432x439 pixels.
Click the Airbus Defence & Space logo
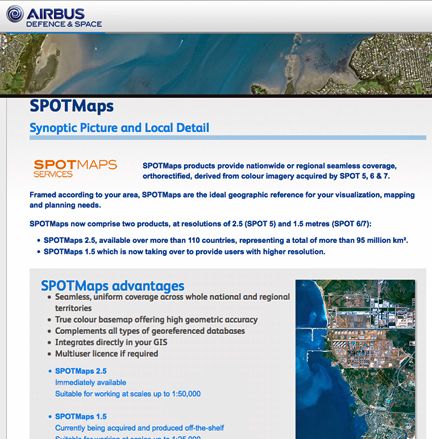click(54, 17)
